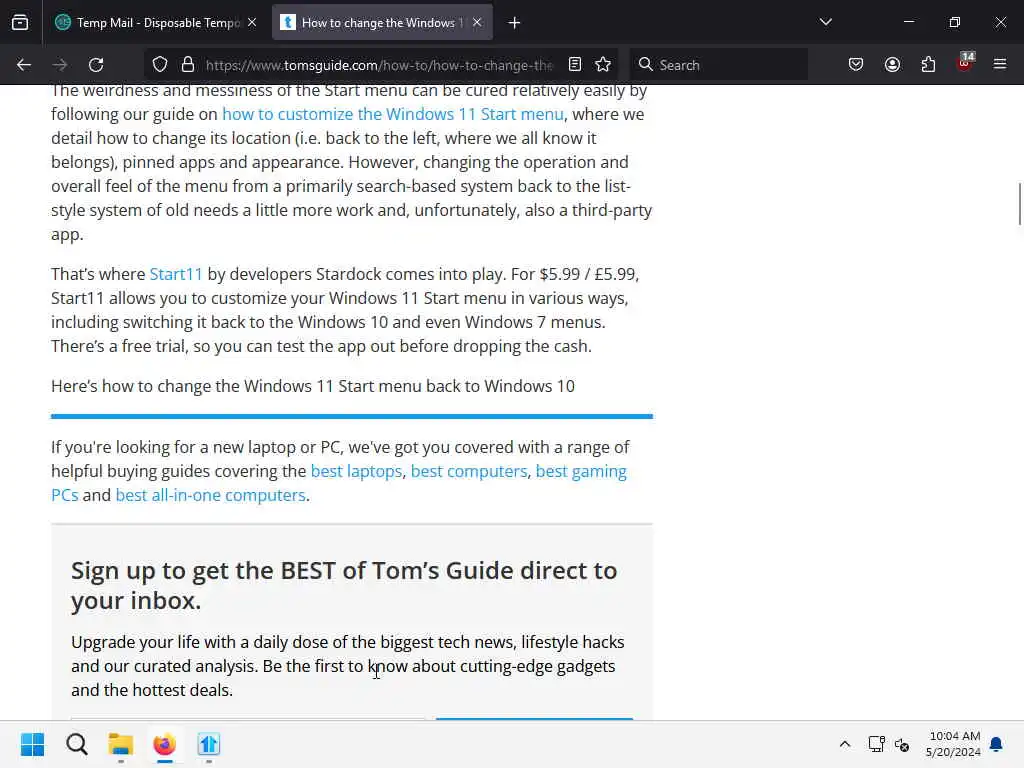Follow the Start11 link

[x=176, y=274]
